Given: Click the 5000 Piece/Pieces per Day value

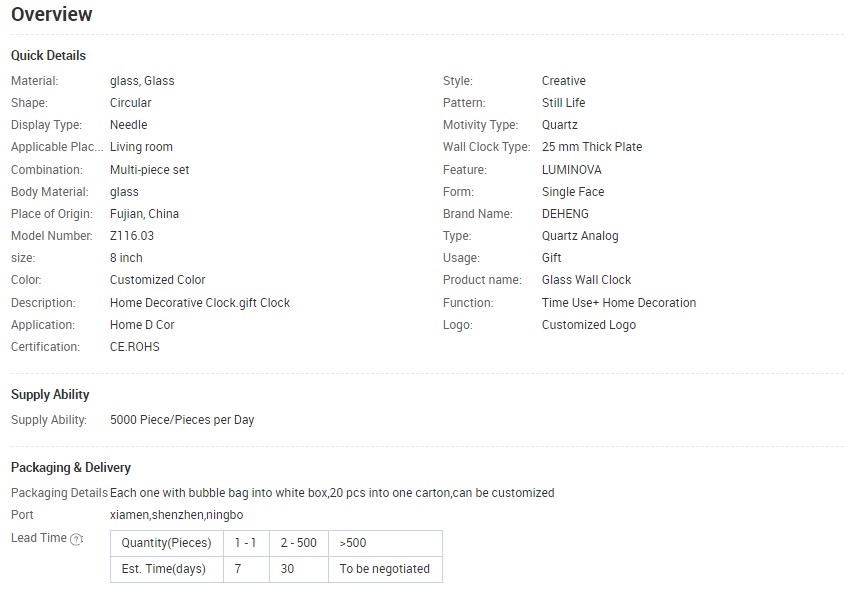Looking at the screenshot, I should (182, 420).
